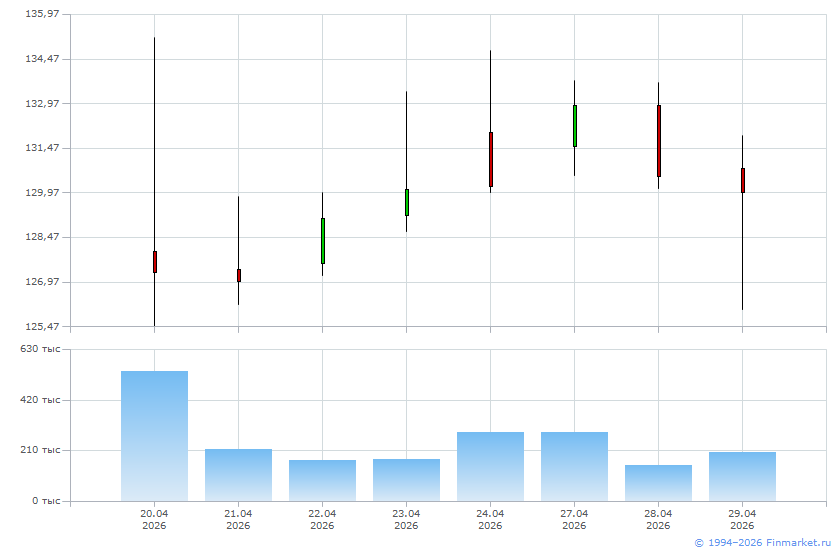This screenshot has width=840, height=550.
Task: Select the red candlestick for 29.04
Action: (742, 180)
